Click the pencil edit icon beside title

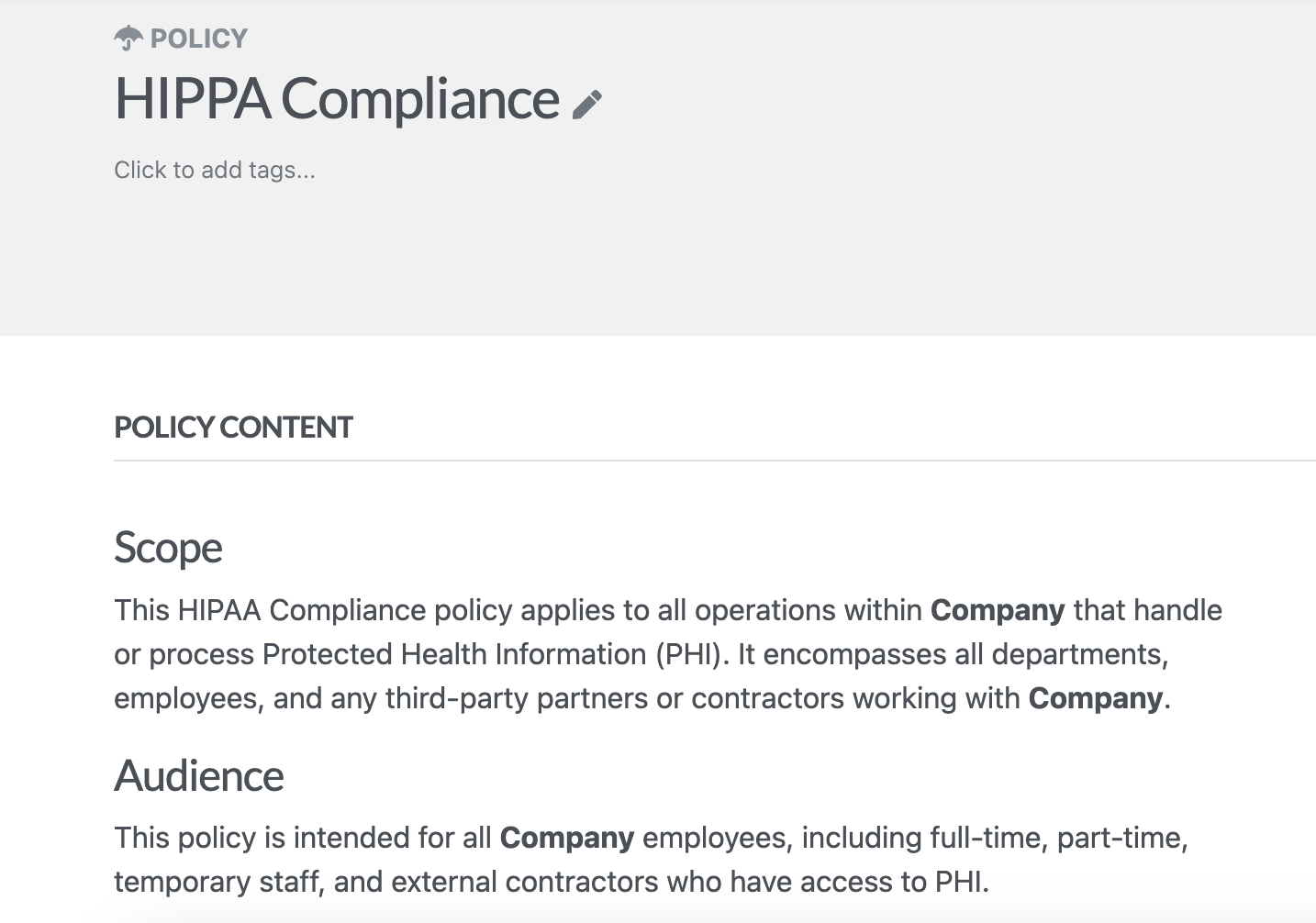pos(586,105)
